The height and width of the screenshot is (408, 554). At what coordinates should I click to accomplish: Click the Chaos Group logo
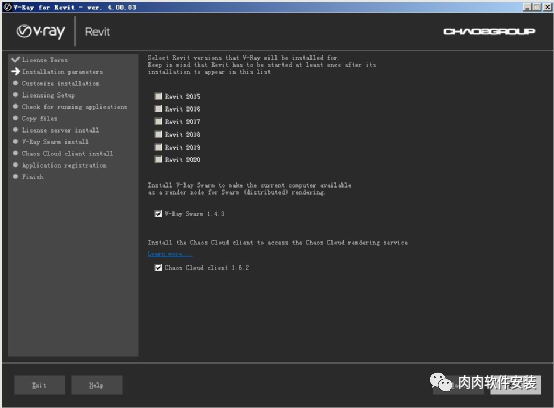coord(489,32)
